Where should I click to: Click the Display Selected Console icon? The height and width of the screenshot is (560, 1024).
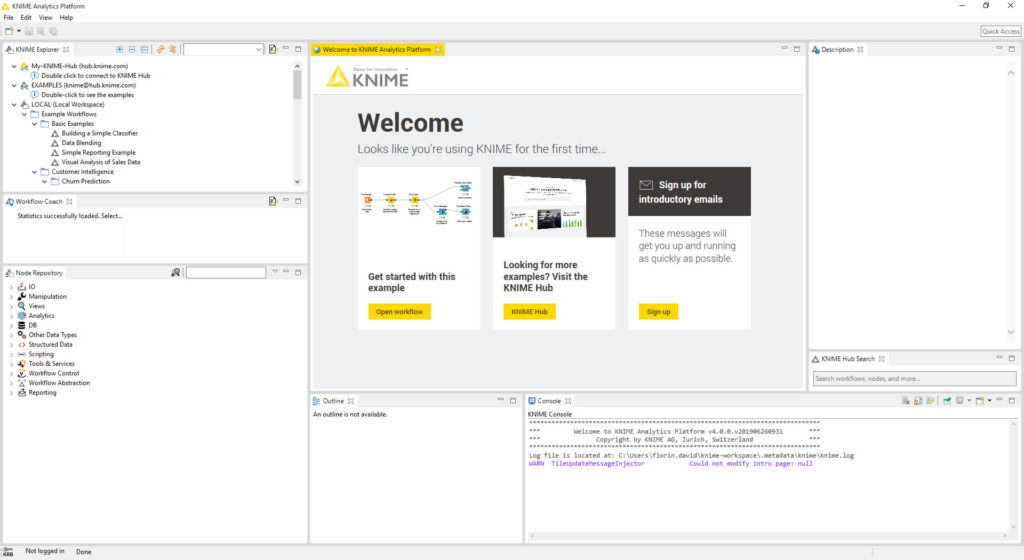click(x=959, y=401)
